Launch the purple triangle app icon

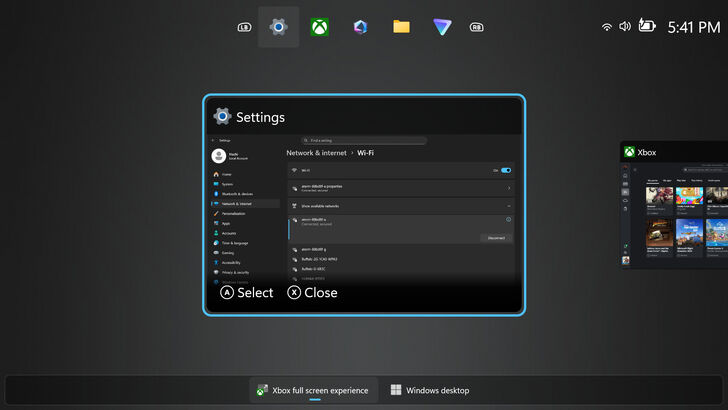coord(442,27)
